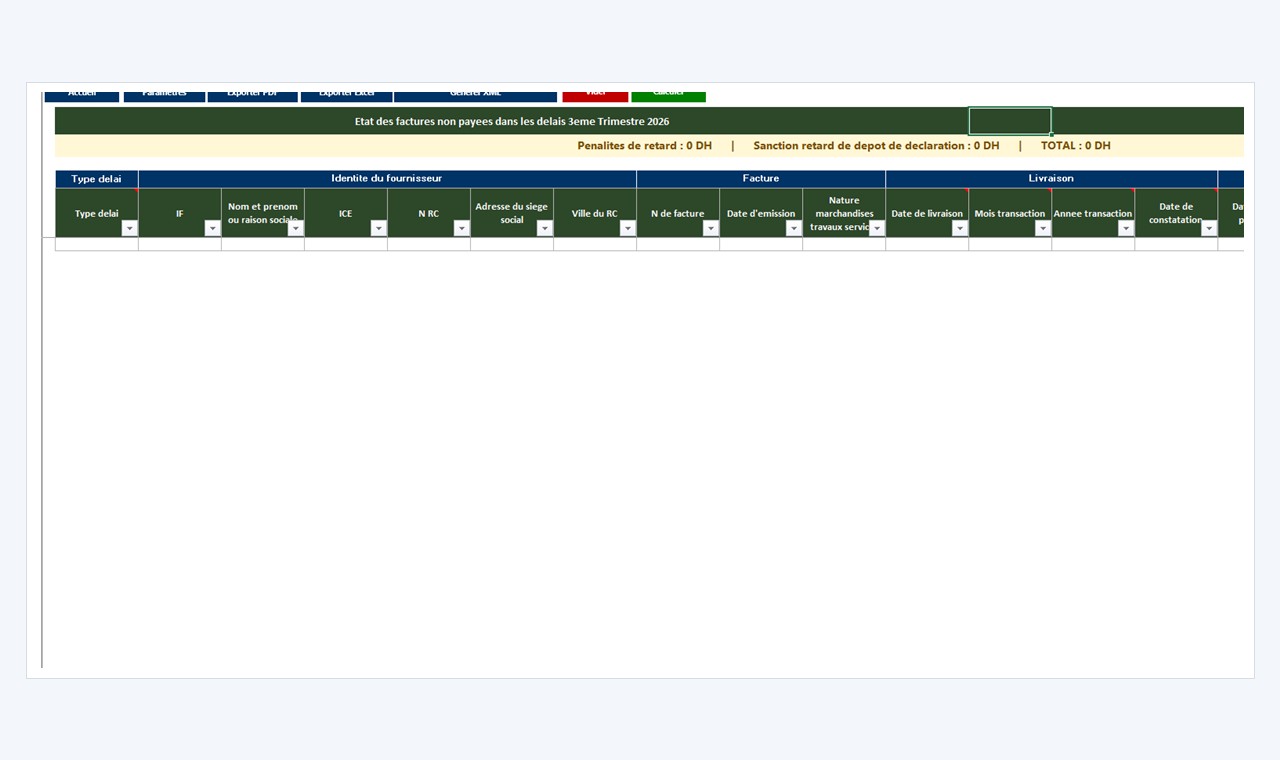Open filter dropdown for ICE column
The height and width of the screenshot is (760, 1280).
(378, 228)
